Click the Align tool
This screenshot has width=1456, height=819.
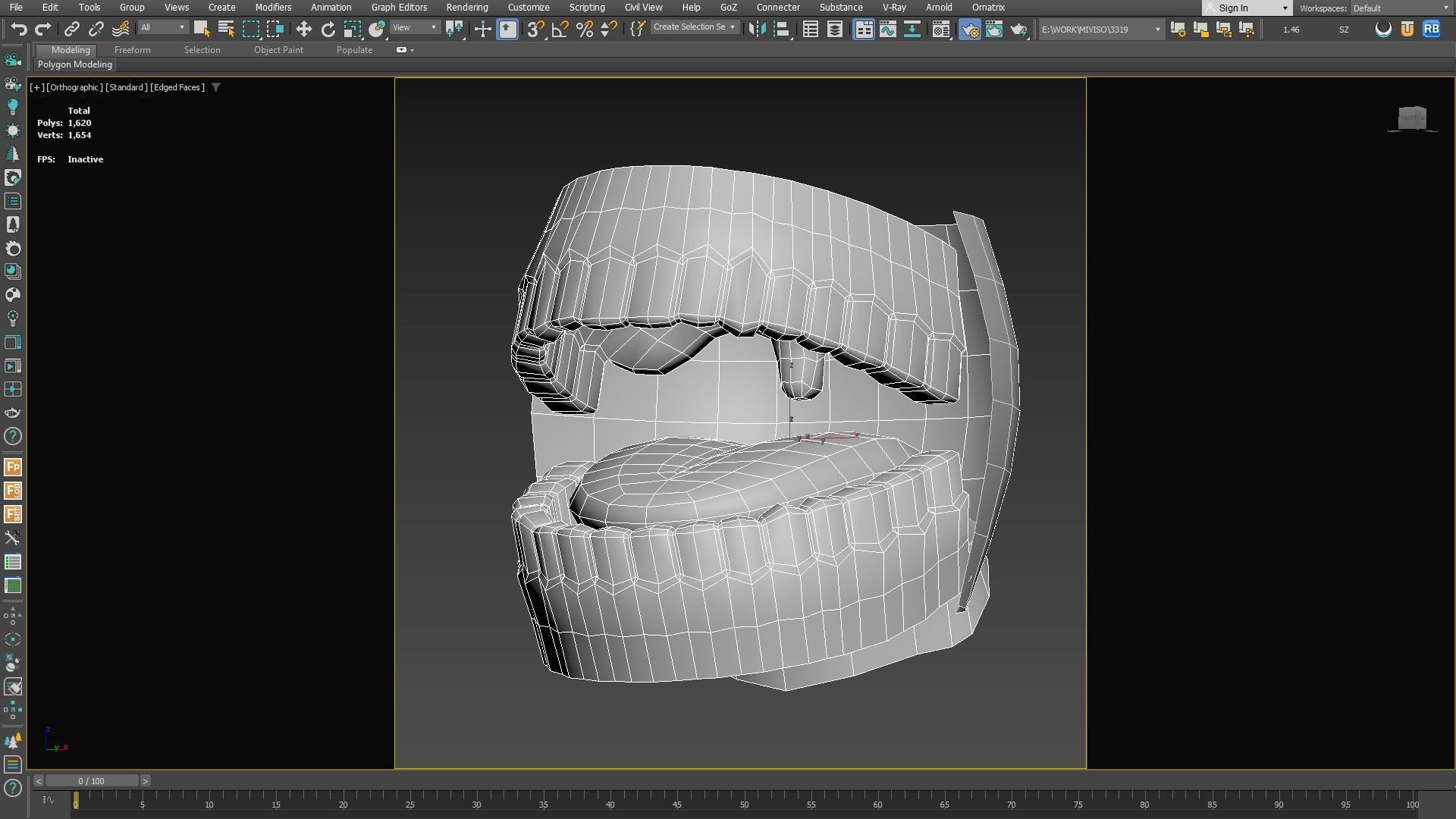tap(781, 30)
